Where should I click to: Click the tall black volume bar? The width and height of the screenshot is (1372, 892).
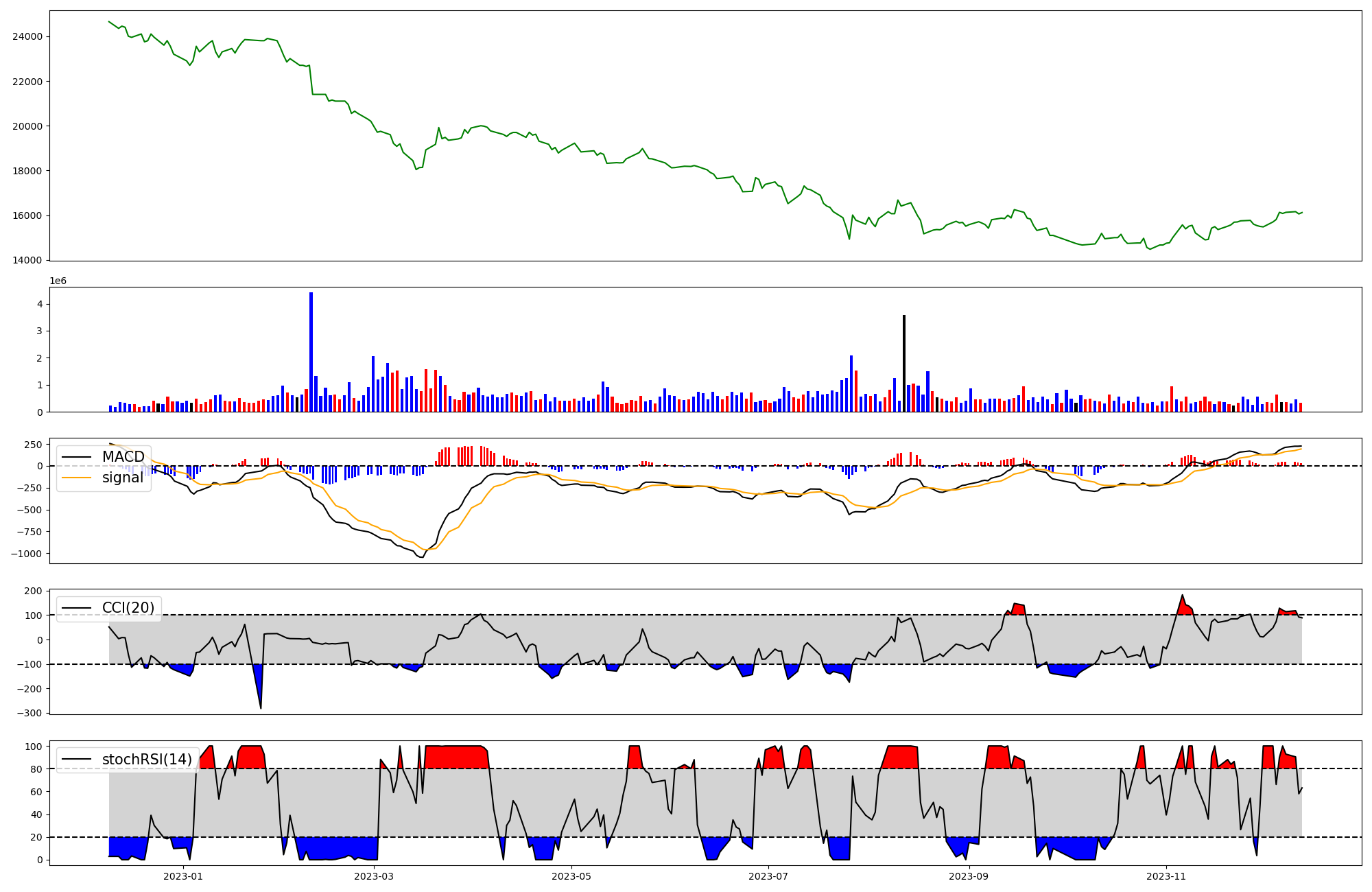tap(904, 364)
